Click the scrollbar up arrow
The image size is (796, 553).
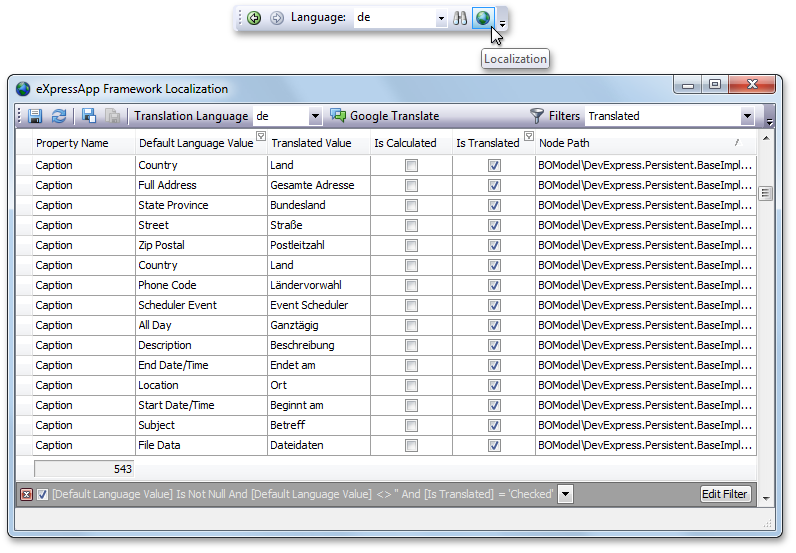[x=766, y=138]
